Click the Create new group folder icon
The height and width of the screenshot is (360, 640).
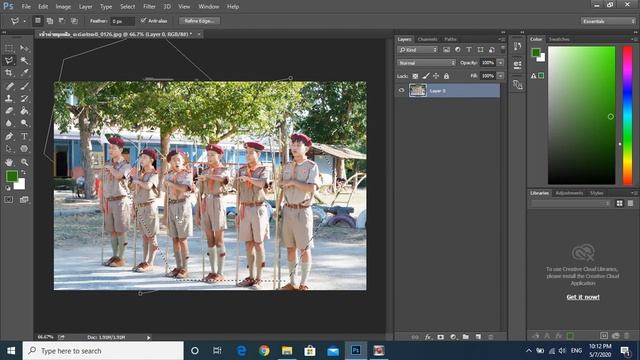click(x=466, y=337)
